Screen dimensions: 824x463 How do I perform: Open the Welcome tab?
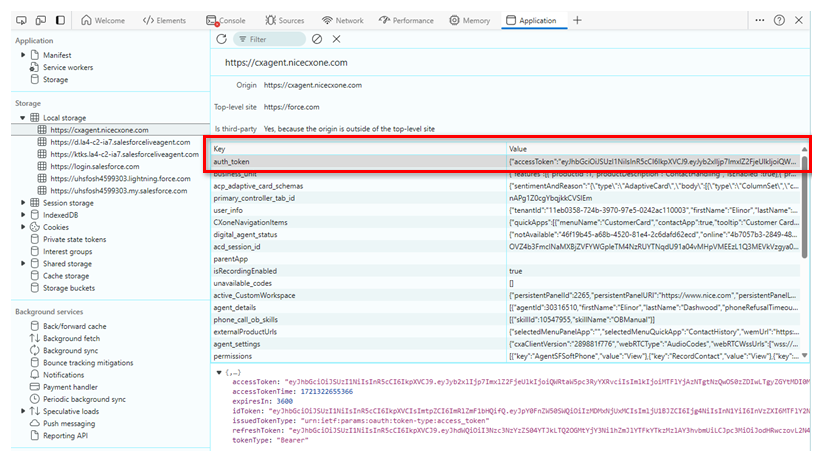(x=103, y=20)
